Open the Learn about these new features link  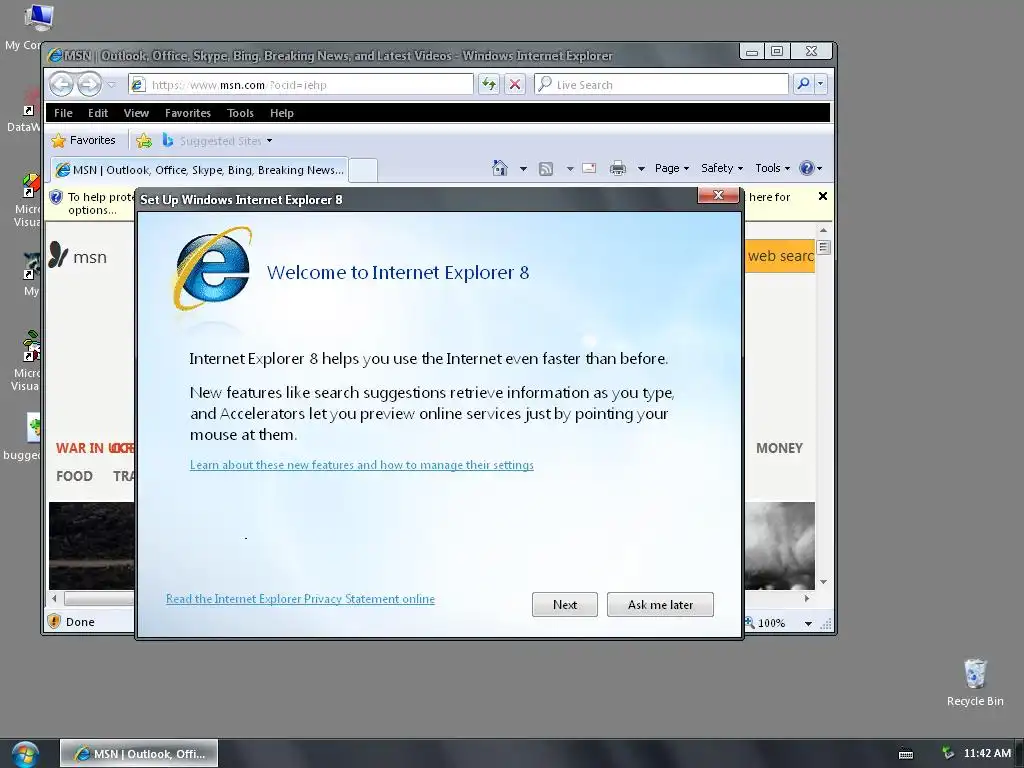pos(362,465)
